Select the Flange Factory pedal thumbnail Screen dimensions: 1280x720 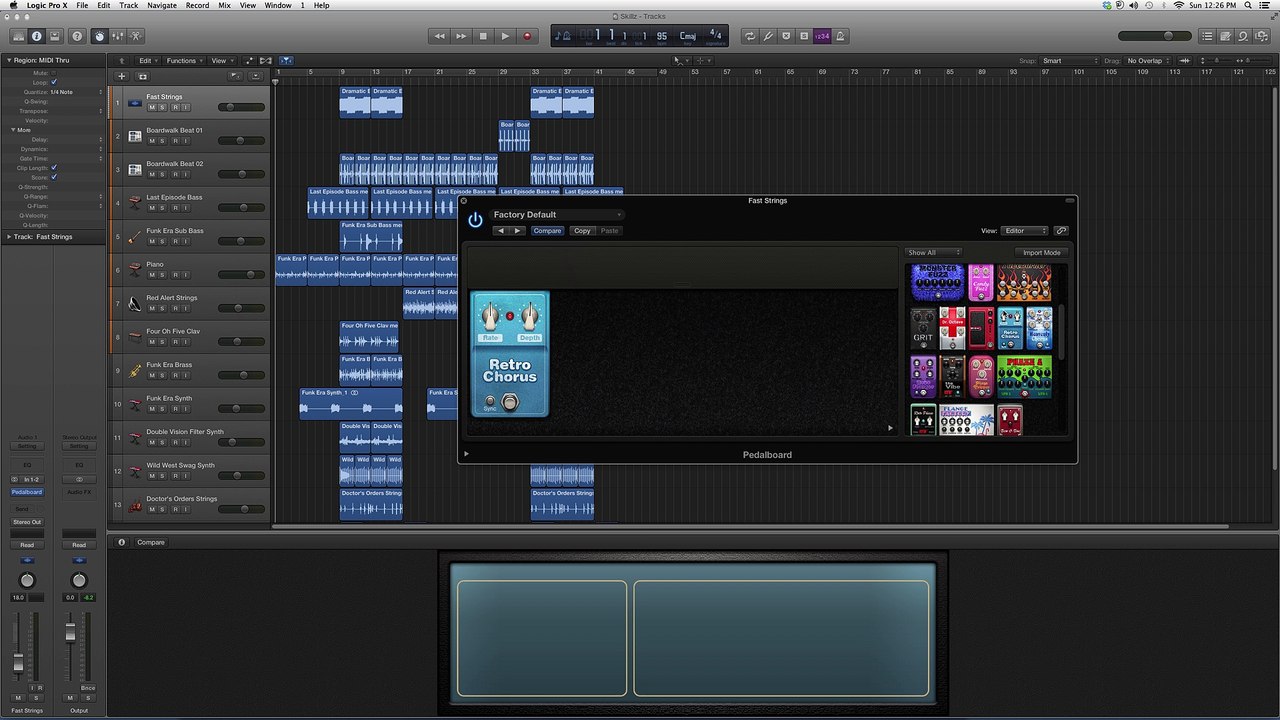(x=966, y=419)
